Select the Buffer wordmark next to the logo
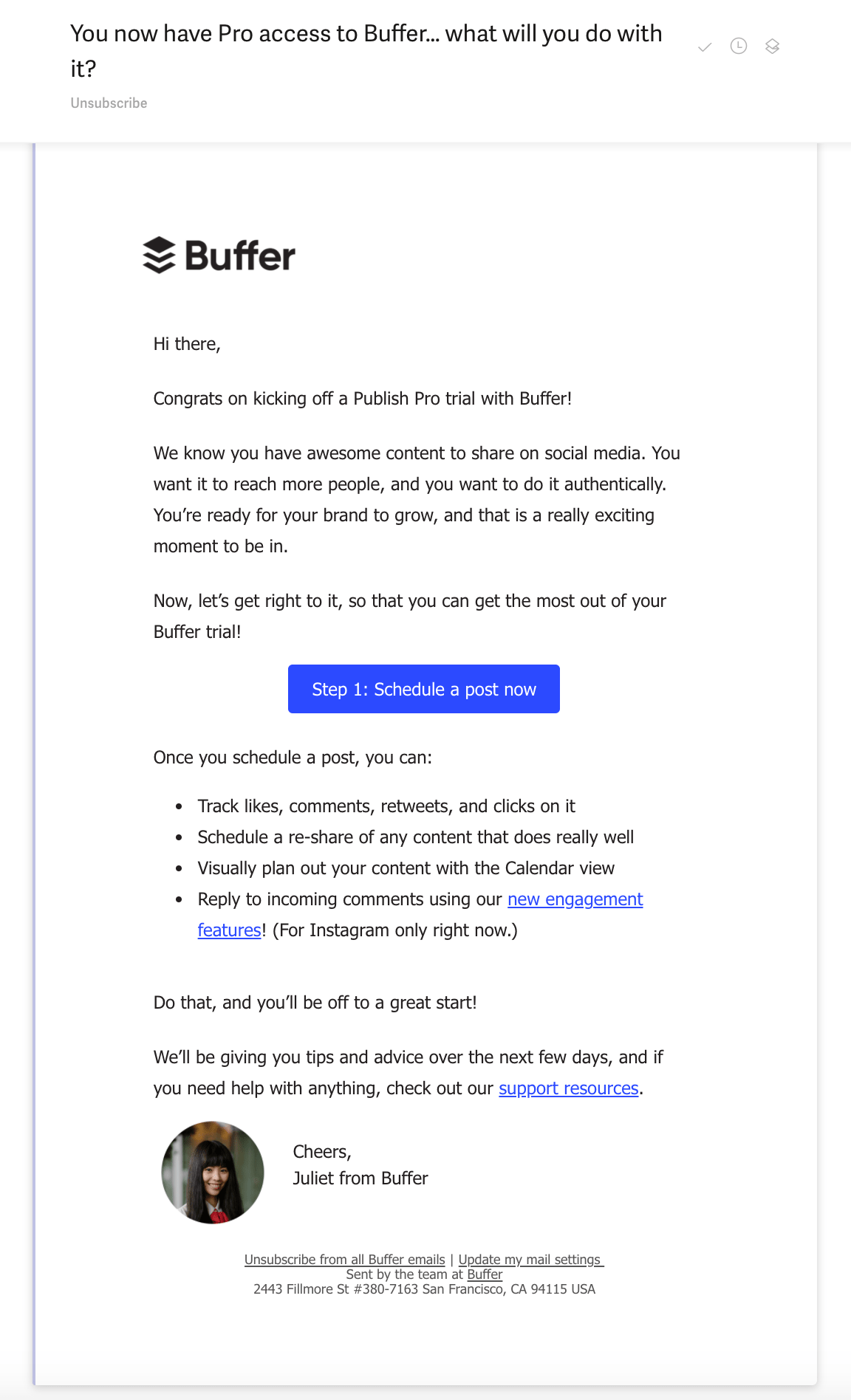The image size is (851, 1400). click(239, 256)
